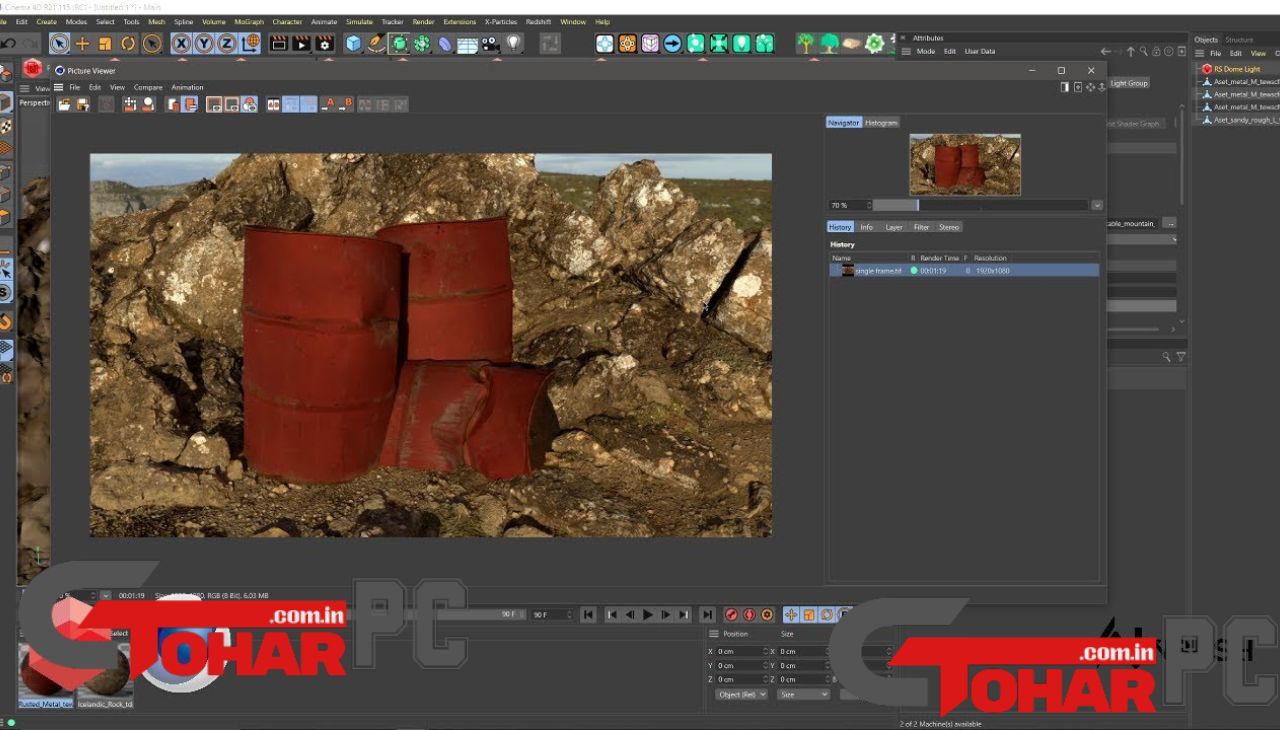The image size is (1280, 730).
Task: Go to end of animation
Action: click(x=707, y=615)
